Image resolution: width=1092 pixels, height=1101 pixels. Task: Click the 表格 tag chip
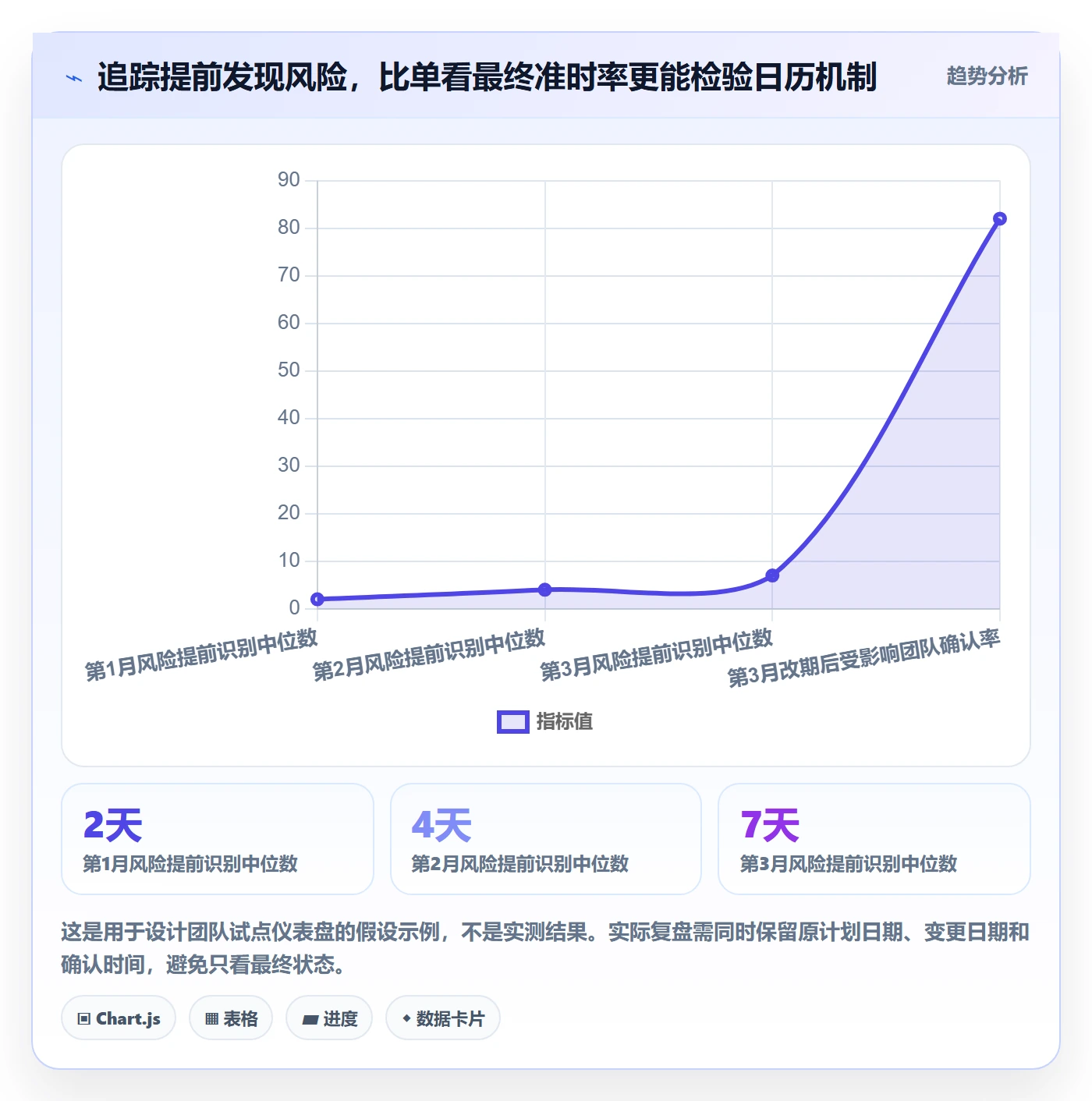tap(231, 1018)
